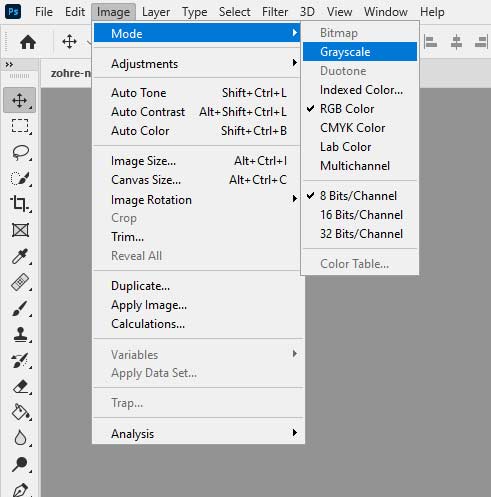Screen dimensions: 491x497
Task: Select the Eraser tool
Action: [x=21, y=387]
